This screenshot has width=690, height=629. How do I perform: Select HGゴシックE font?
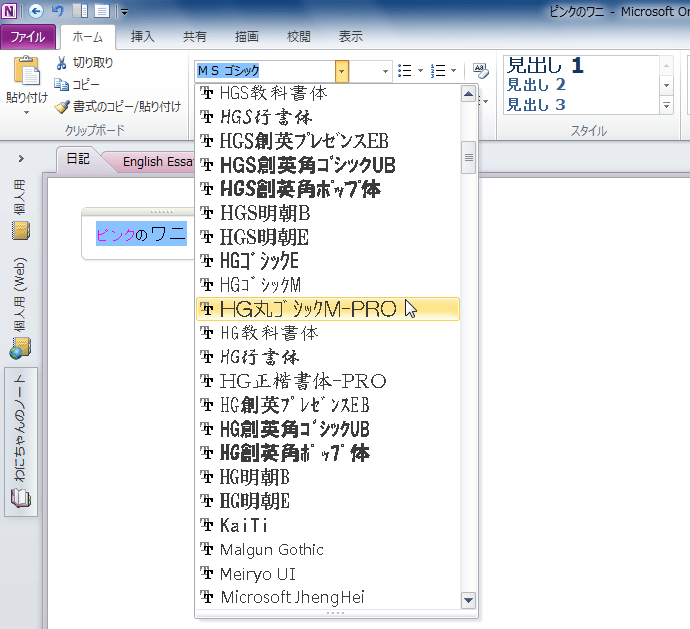[328, 261]
